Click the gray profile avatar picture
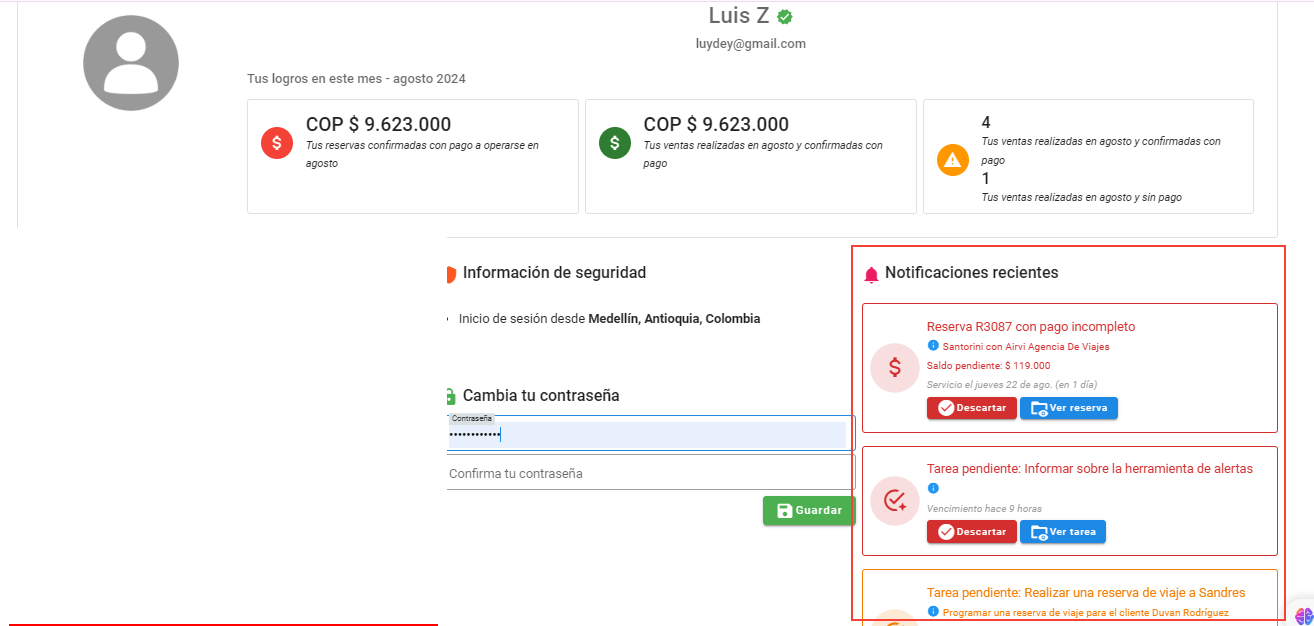The width and height of the screenshot is (1314, 626). click(x=131, y=63)
